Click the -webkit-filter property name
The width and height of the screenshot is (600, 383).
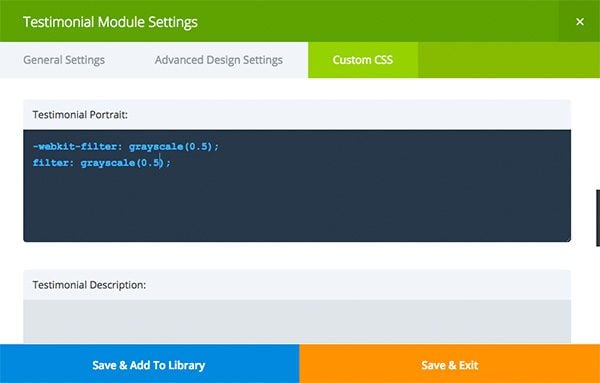[x=75, y=147]
